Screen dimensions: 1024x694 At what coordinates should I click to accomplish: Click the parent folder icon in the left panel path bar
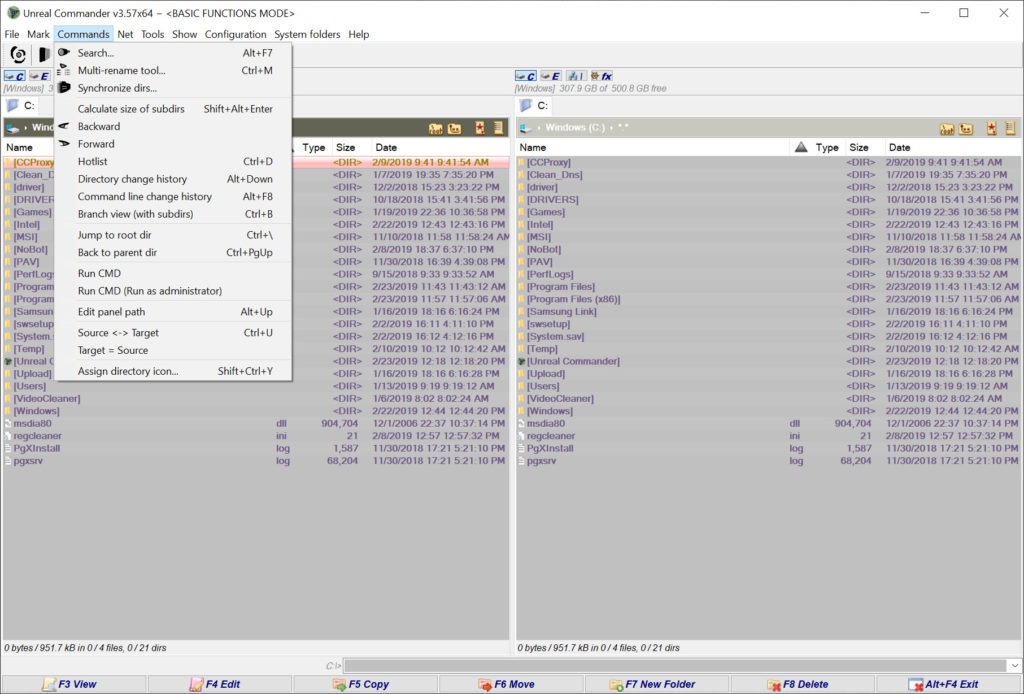[455, 129]
